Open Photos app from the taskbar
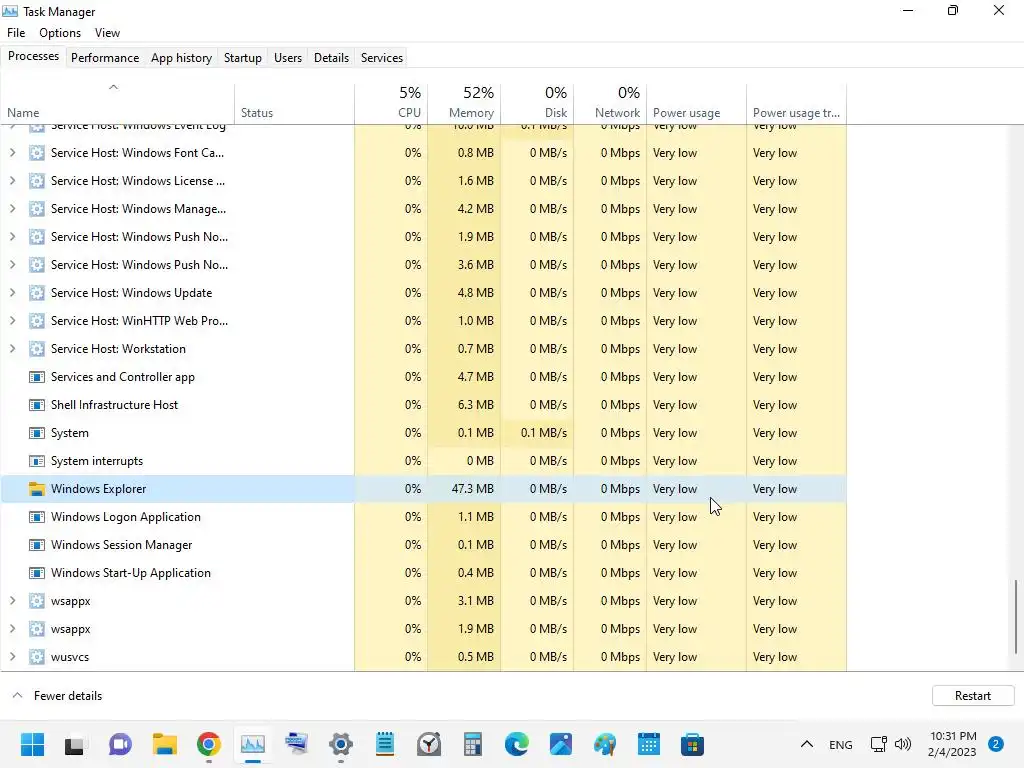Viewport: 1024px width, 768px height. 561,744
